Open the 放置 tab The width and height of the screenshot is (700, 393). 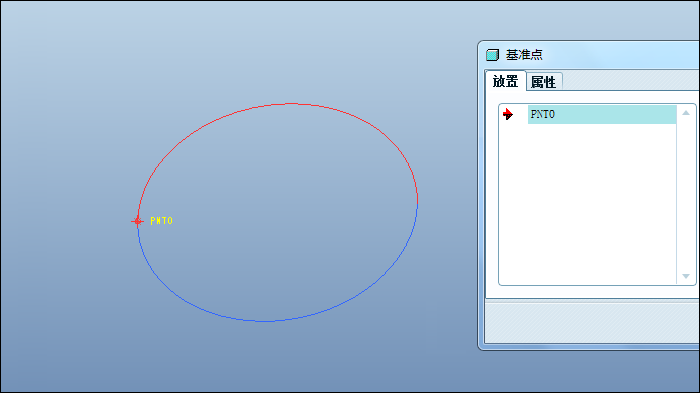tap(505, 81)
